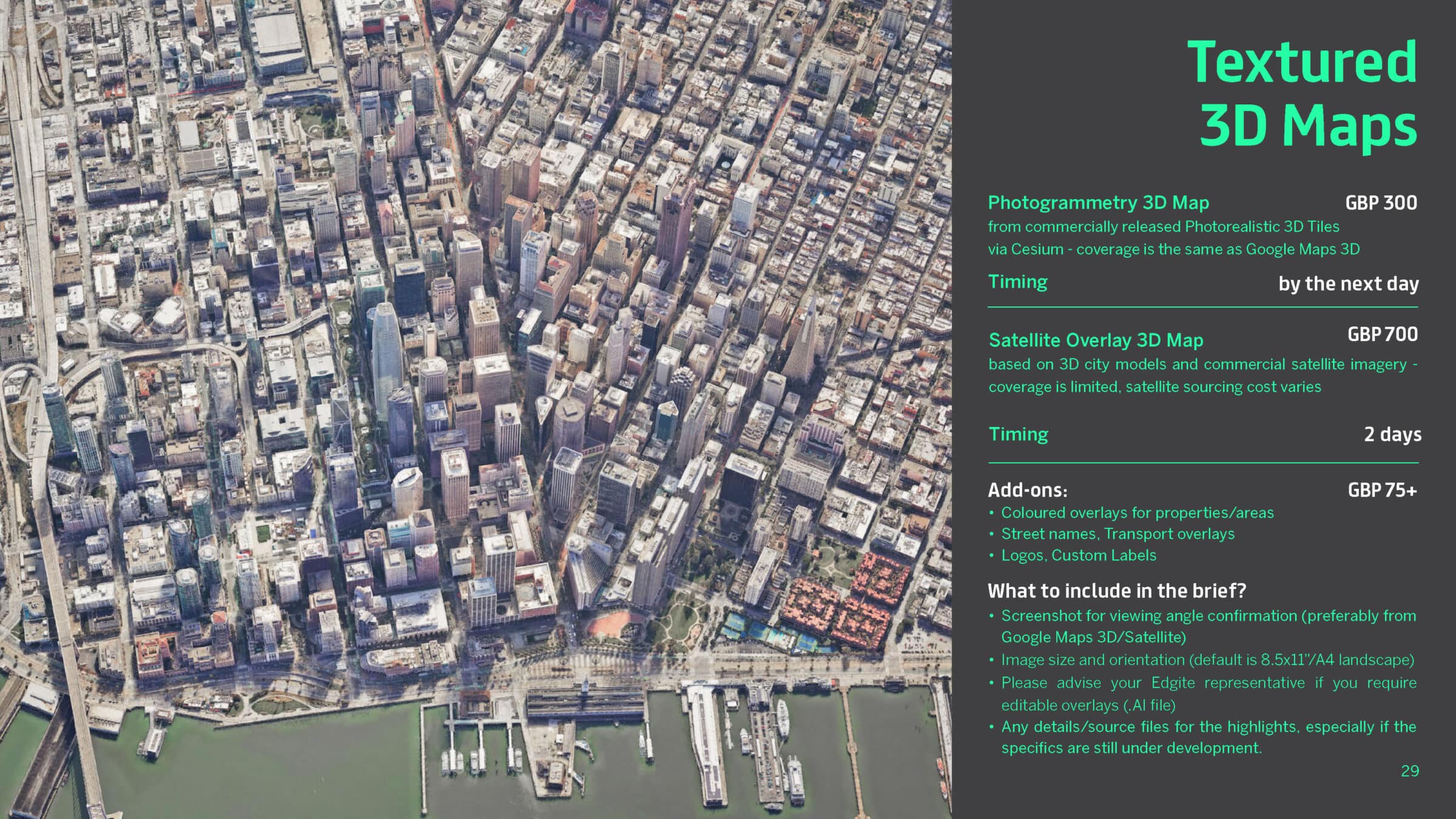Select the 'Logos, Custom Labels' bullet

click(1078, 555)
